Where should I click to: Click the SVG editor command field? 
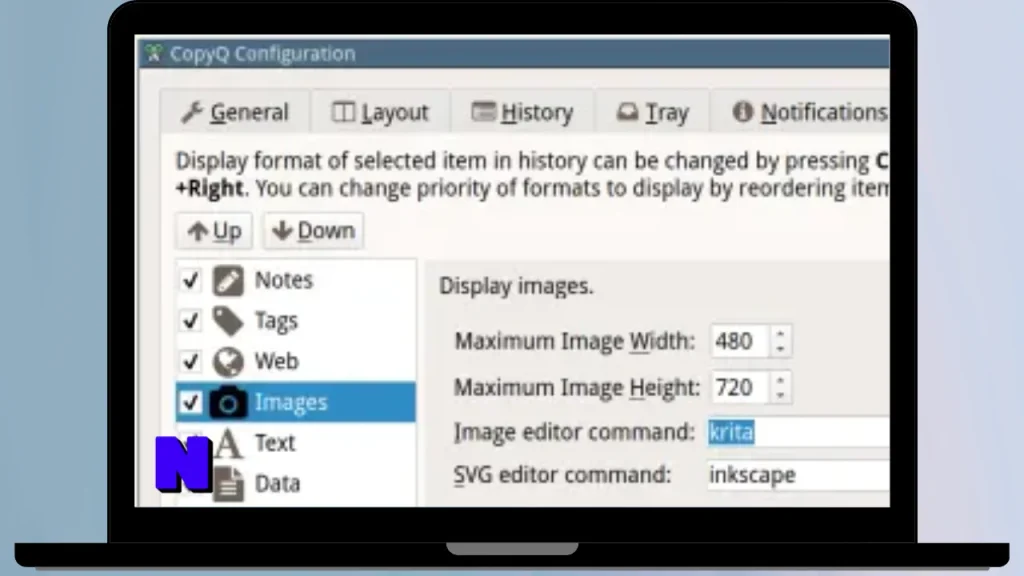[799, 475]
